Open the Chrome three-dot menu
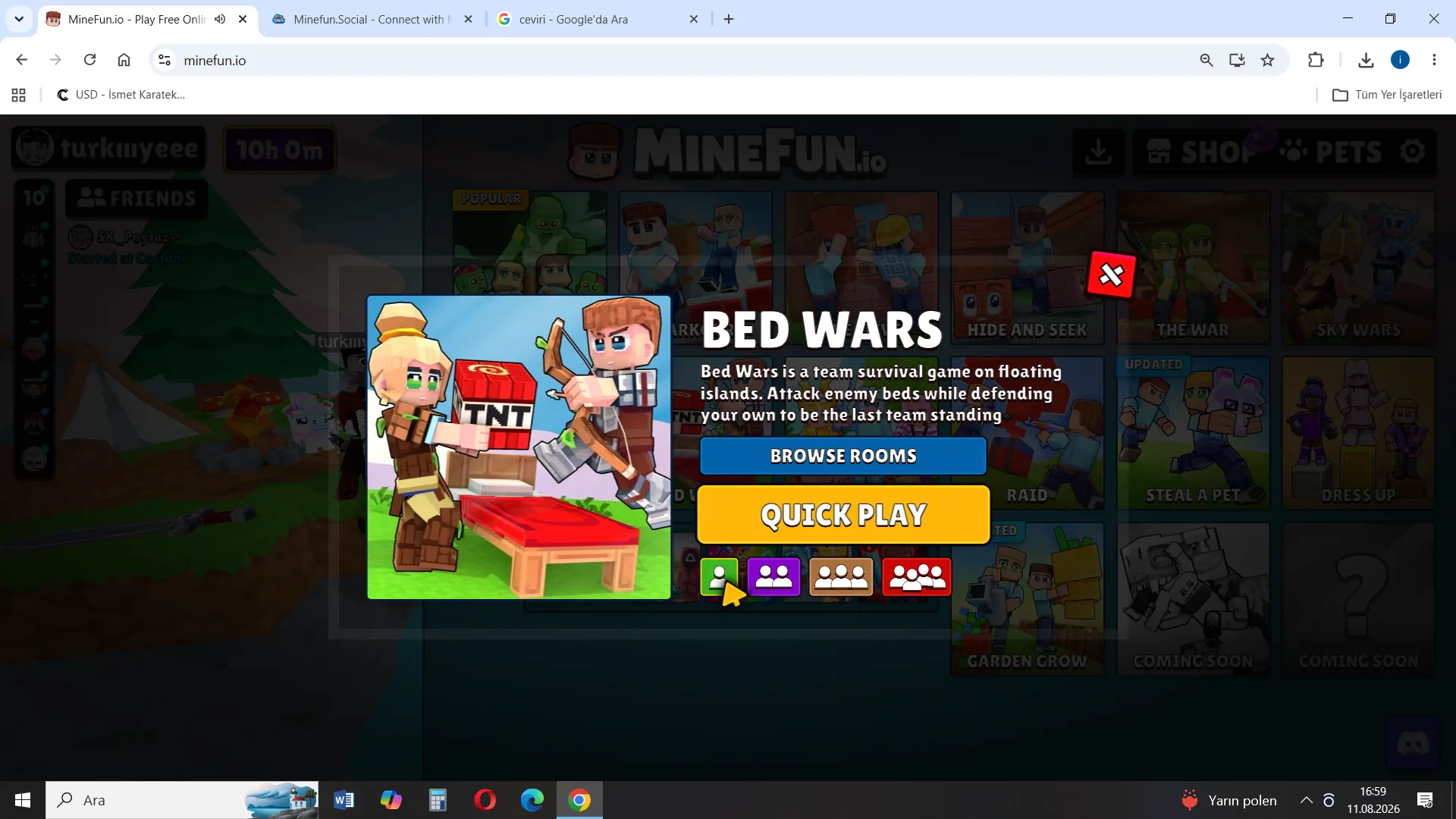Image resolution: width=1456 pixels, height=819 pixels. [x=1434, y=60]
